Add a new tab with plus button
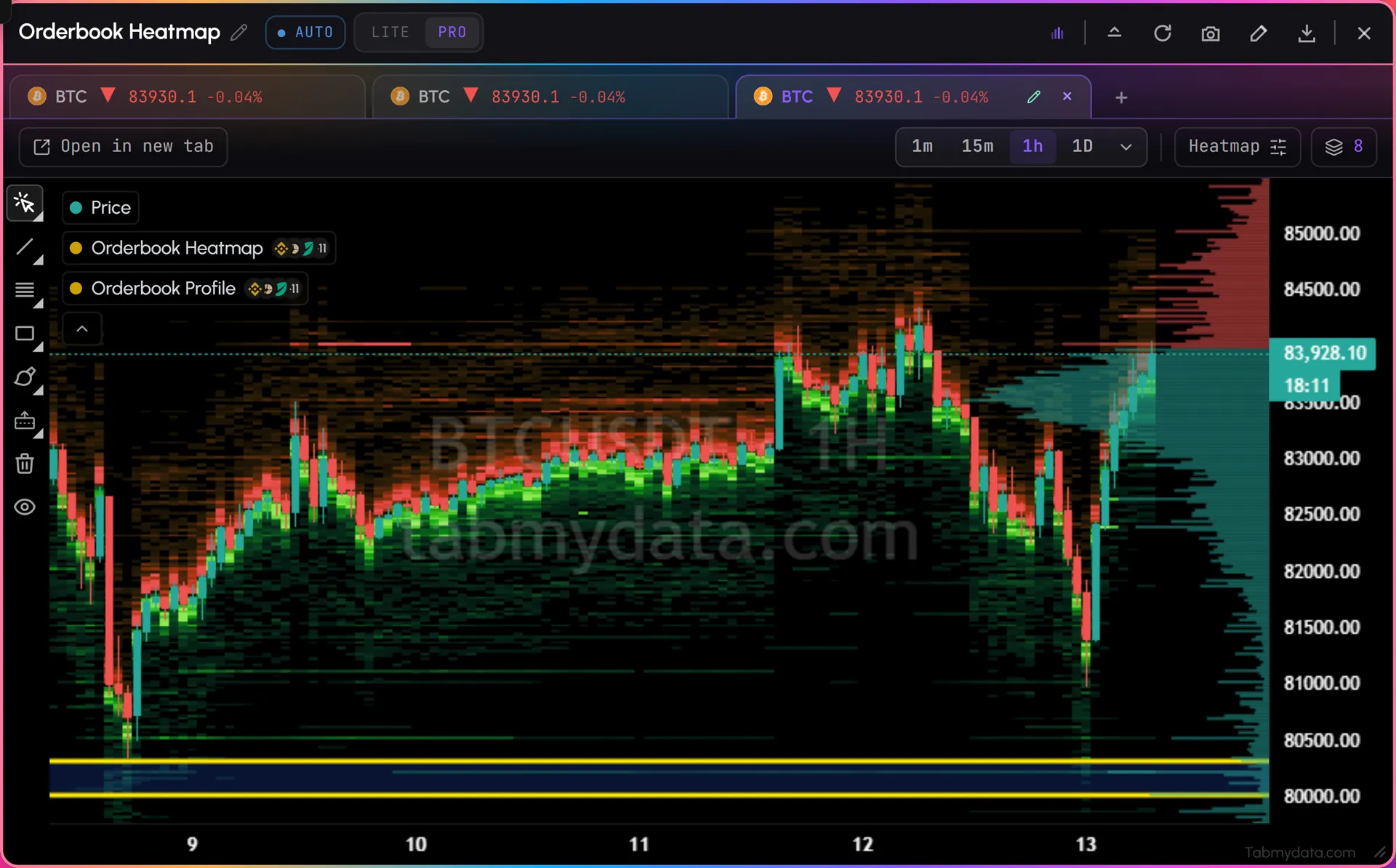This screenshot has width=1396, height=868. pos(1121,97)
